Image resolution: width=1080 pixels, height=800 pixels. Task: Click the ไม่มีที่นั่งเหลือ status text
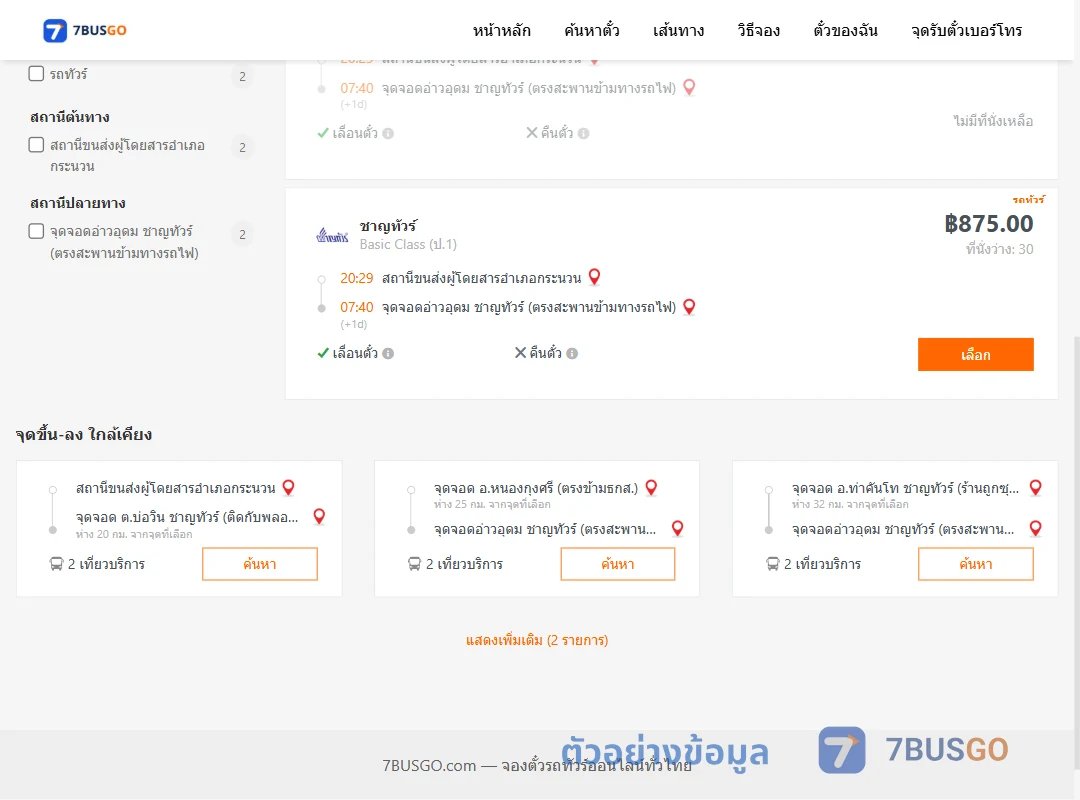tap(993, 121)
